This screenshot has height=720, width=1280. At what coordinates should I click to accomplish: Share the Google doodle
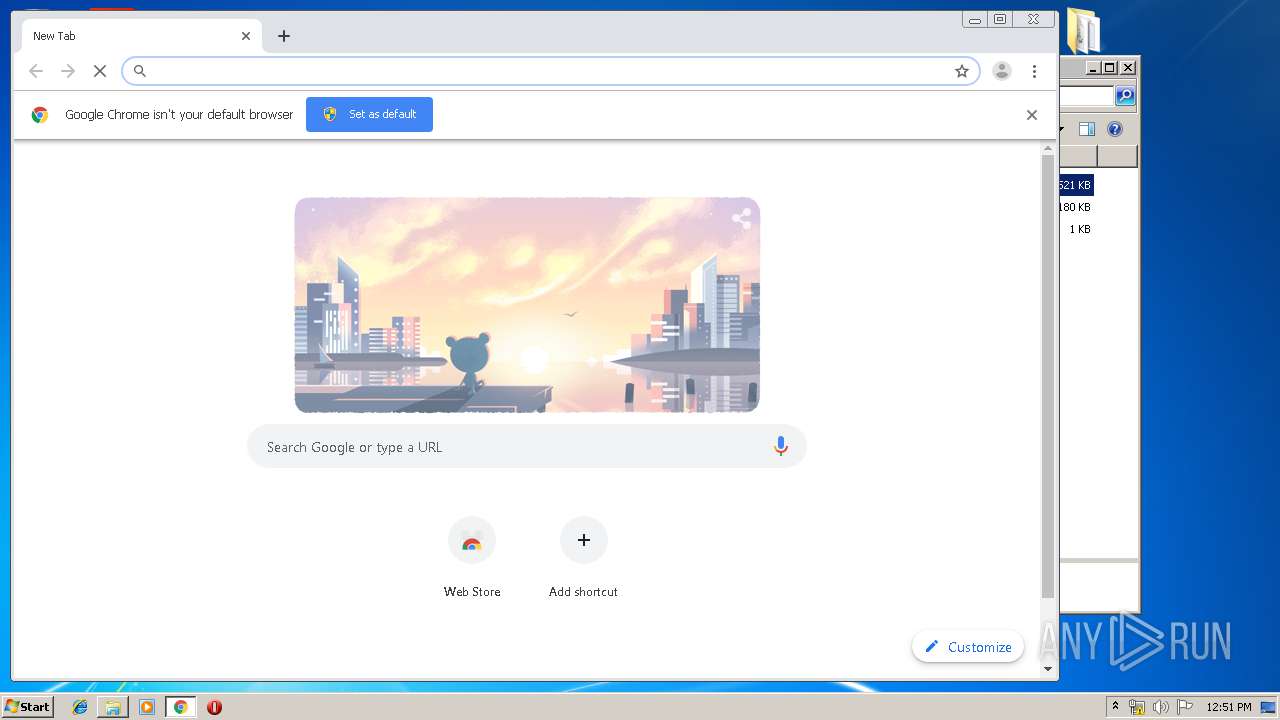pyautogui.click(x=741, y=218)
